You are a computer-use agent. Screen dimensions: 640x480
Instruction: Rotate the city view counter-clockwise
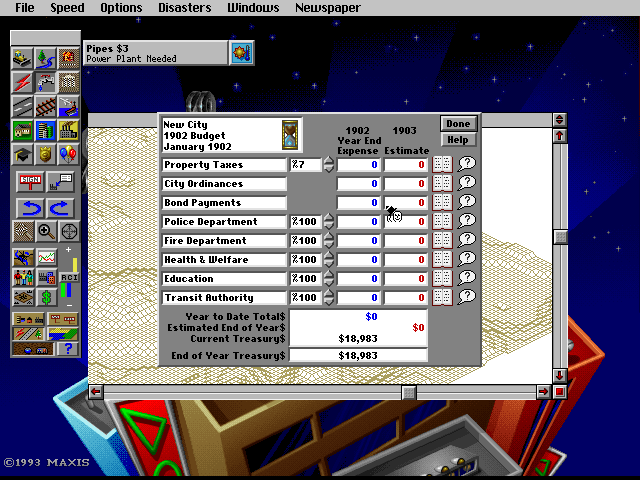click(30, 208)
